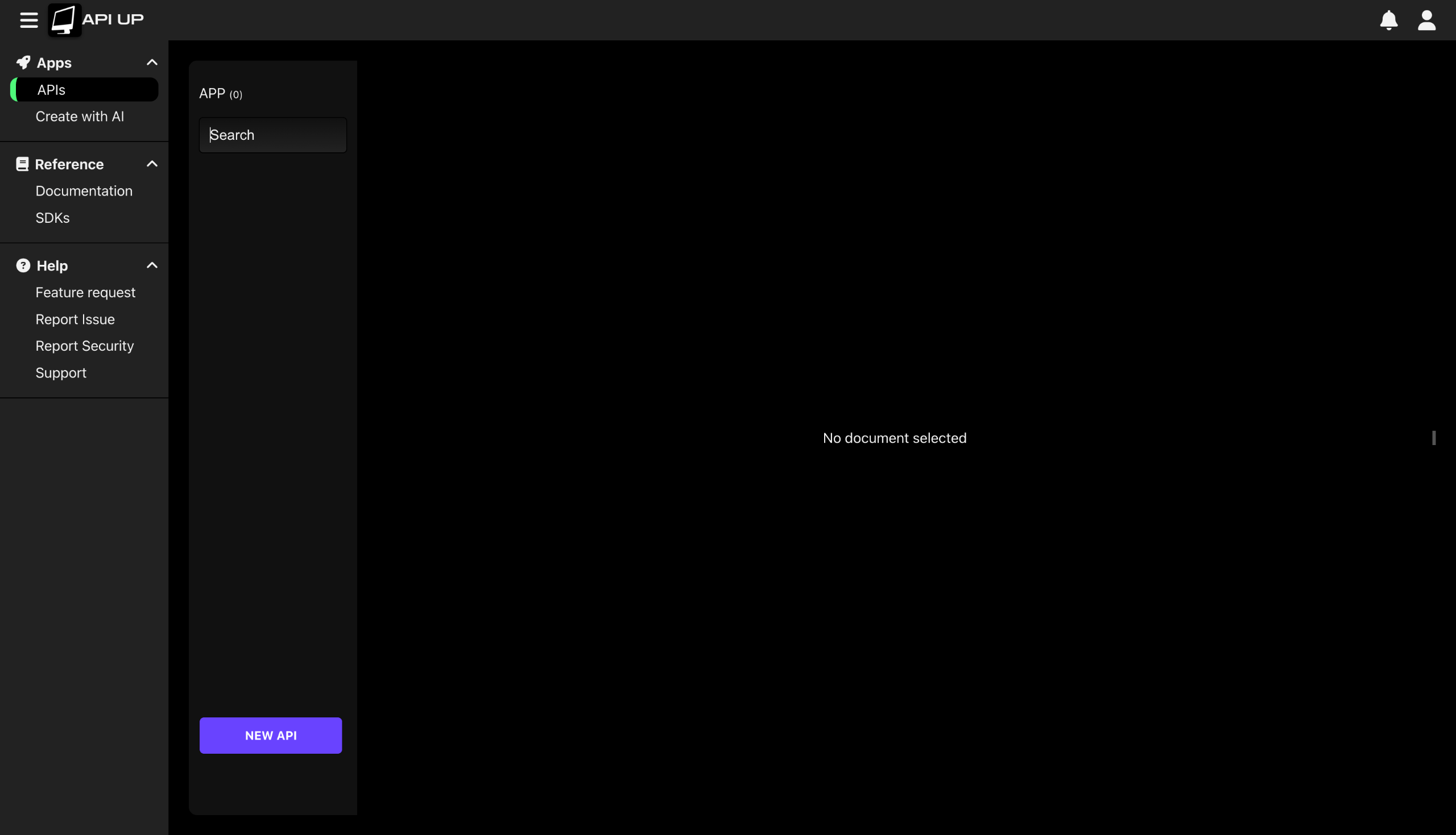Image resolution: width=1456 pixels, height=835 pixels.
Task: Toggle the hamburger menu icon
Action: click(28, 20)
